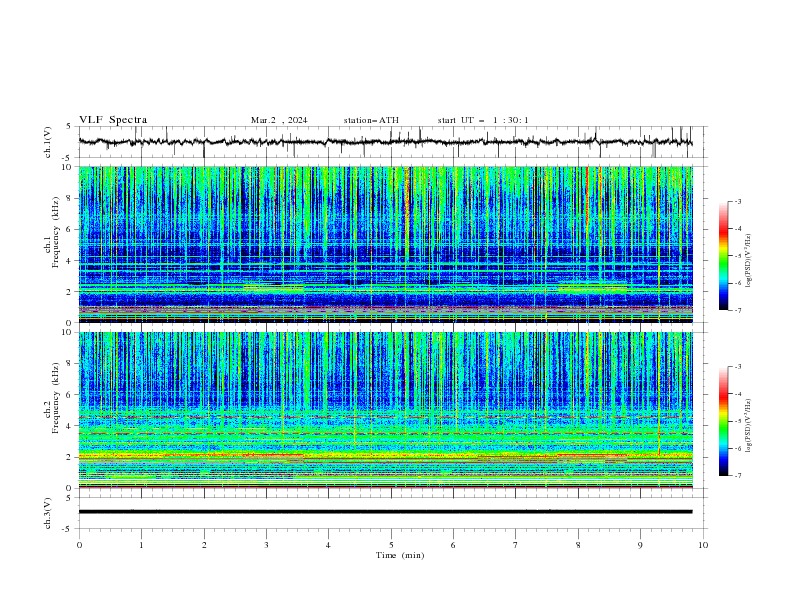Click the upper "log(PSD)(V²/Hz)" colorbar label
Screen dimensions: 792x612
click(748, 261)
